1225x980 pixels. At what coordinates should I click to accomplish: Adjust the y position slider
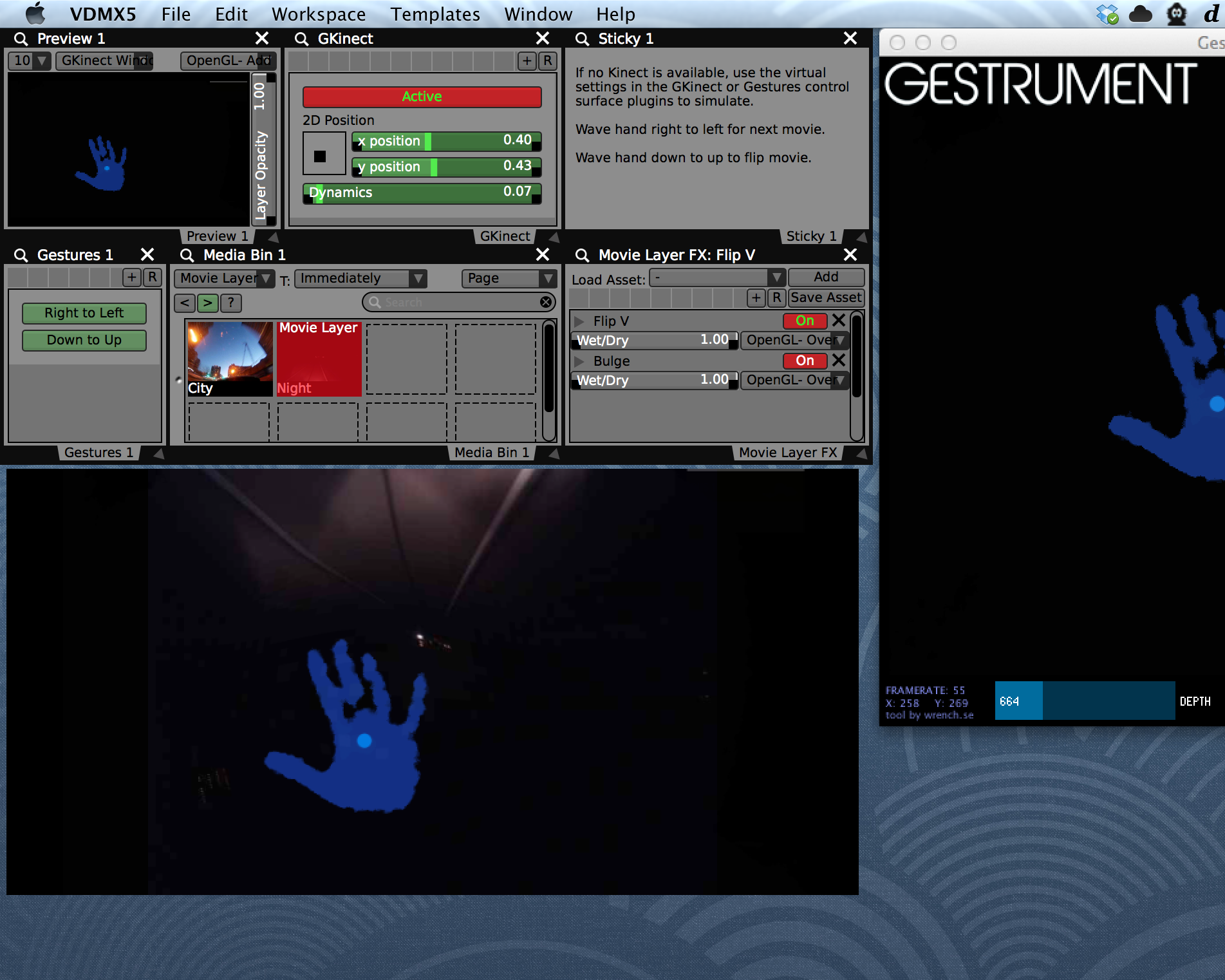pos(447,167)
